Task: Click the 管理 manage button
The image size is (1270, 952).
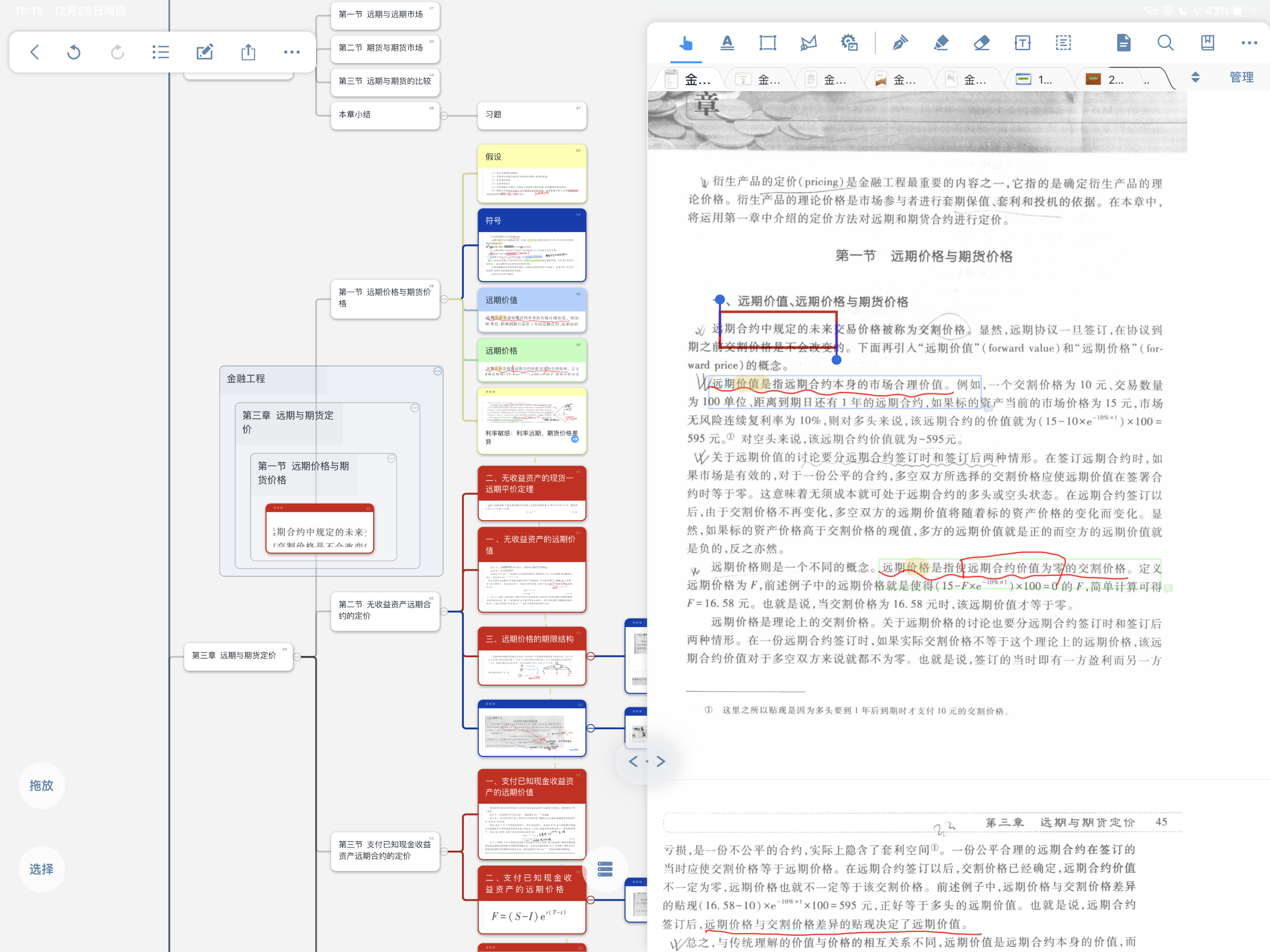Action: (x=1241, y=78)
